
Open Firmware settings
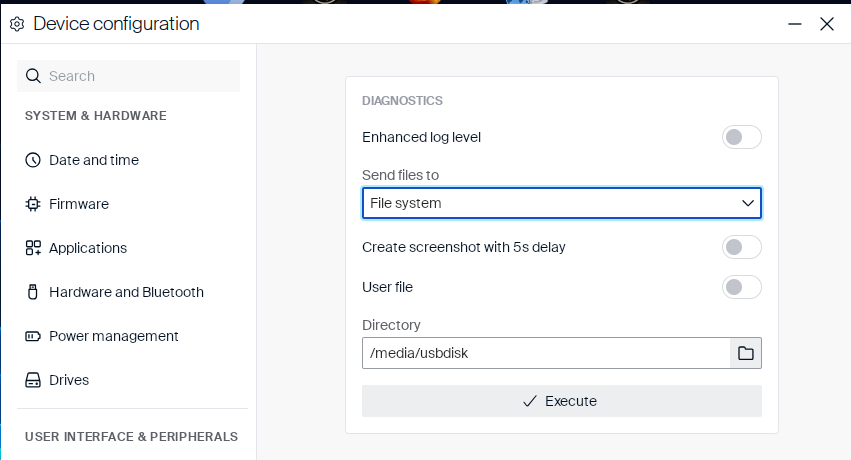pyautogui.click(x=79, y=204)
